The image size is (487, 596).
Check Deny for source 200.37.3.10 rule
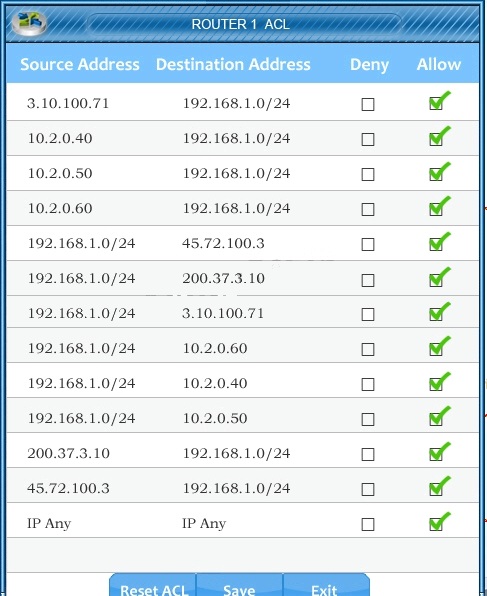pos(368,454)
